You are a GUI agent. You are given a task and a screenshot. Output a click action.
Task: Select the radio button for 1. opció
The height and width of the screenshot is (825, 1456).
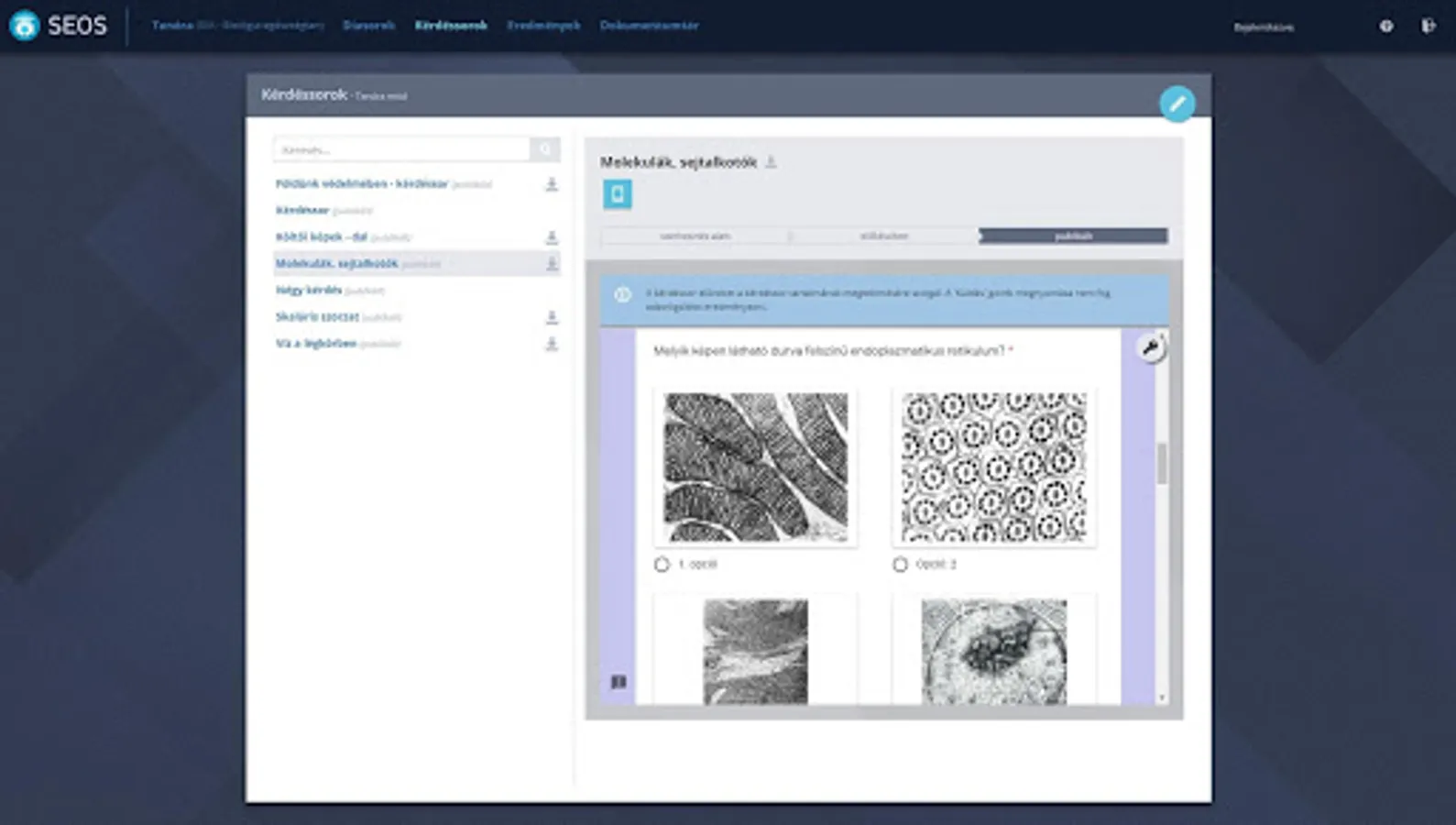tap(662, 565)
